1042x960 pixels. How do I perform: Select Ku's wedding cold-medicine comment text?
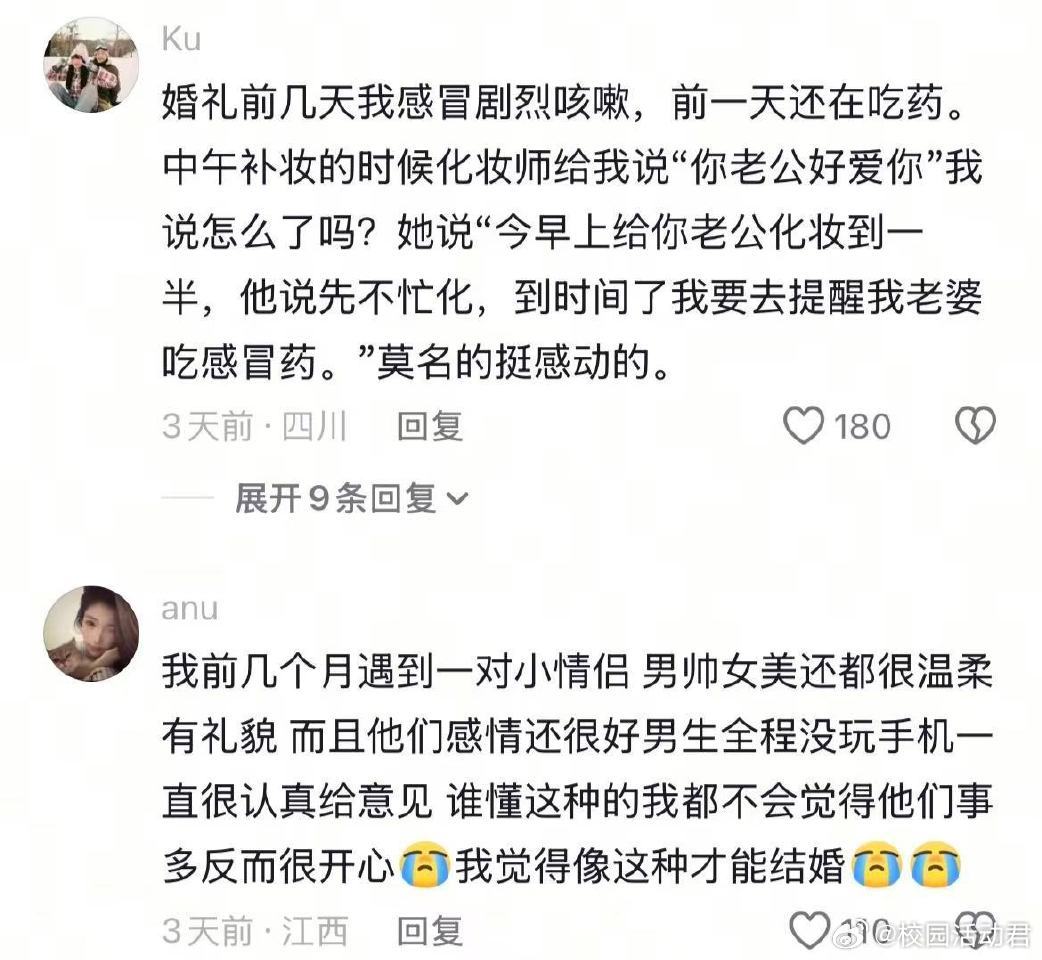pyautogui.click(x=573, y=233)
